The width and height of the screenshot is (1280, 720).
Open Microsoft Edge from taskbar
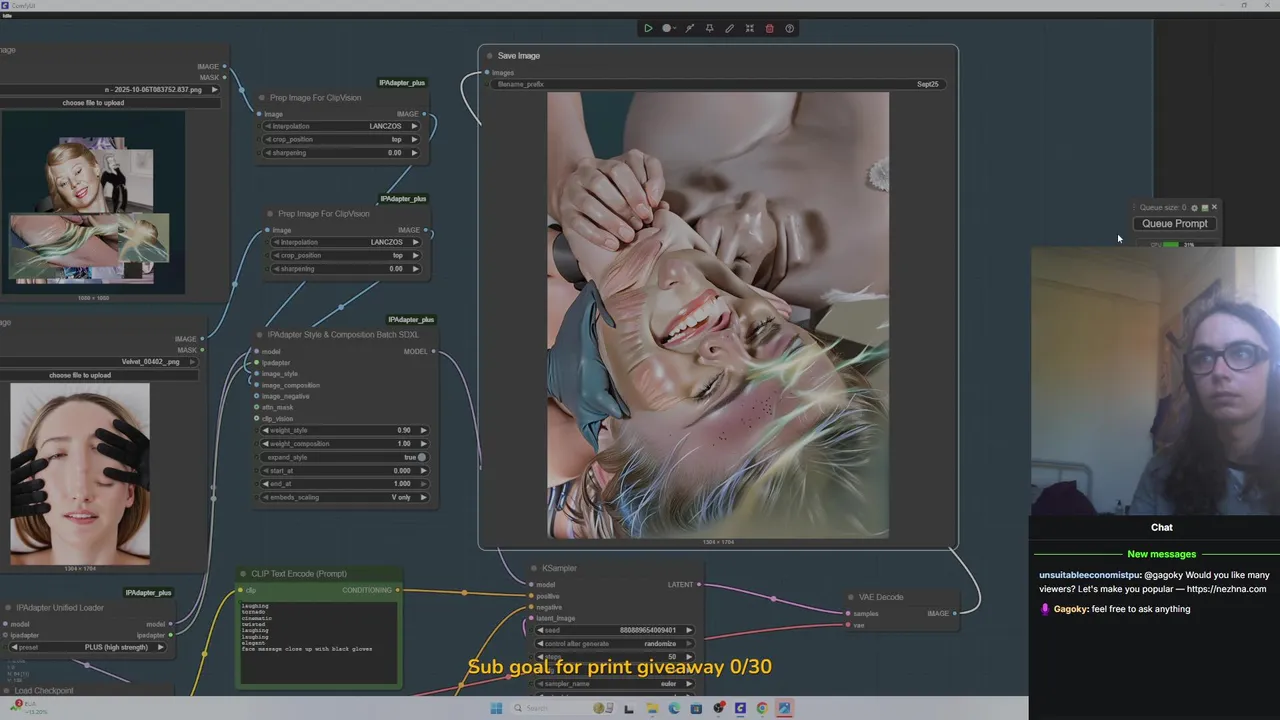[x=673, y=708]
